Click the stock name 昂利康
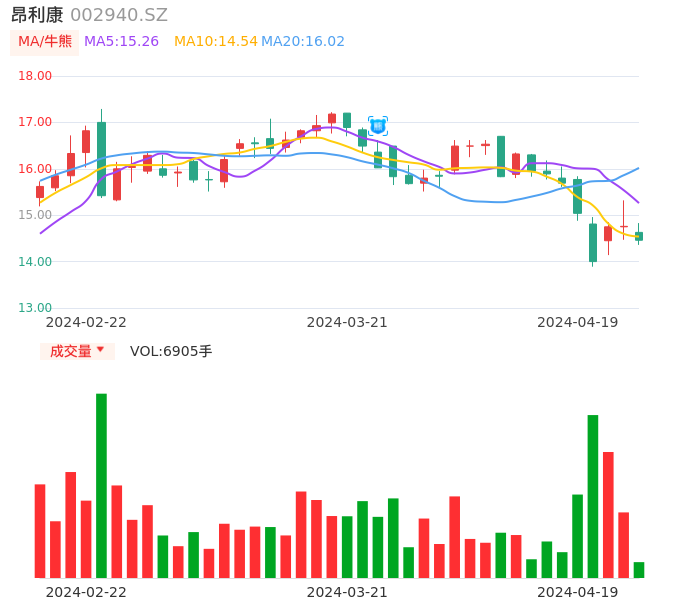This screenshot has height=606, width=686. tap(37, 15)
